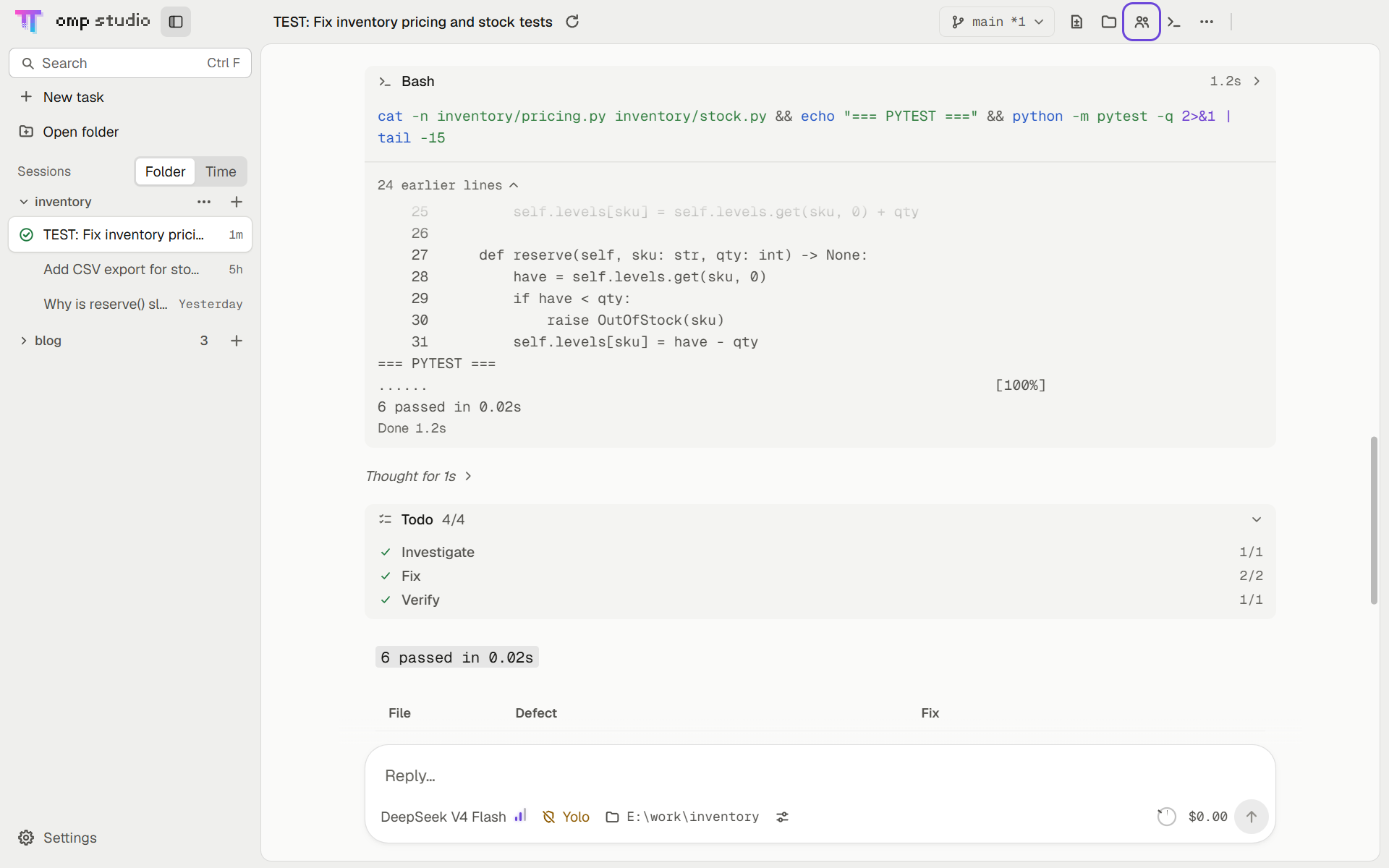Open the folder icon in top toolbar
The height and width of the screenshot is (868, 1389).
tap(1108, 22)
